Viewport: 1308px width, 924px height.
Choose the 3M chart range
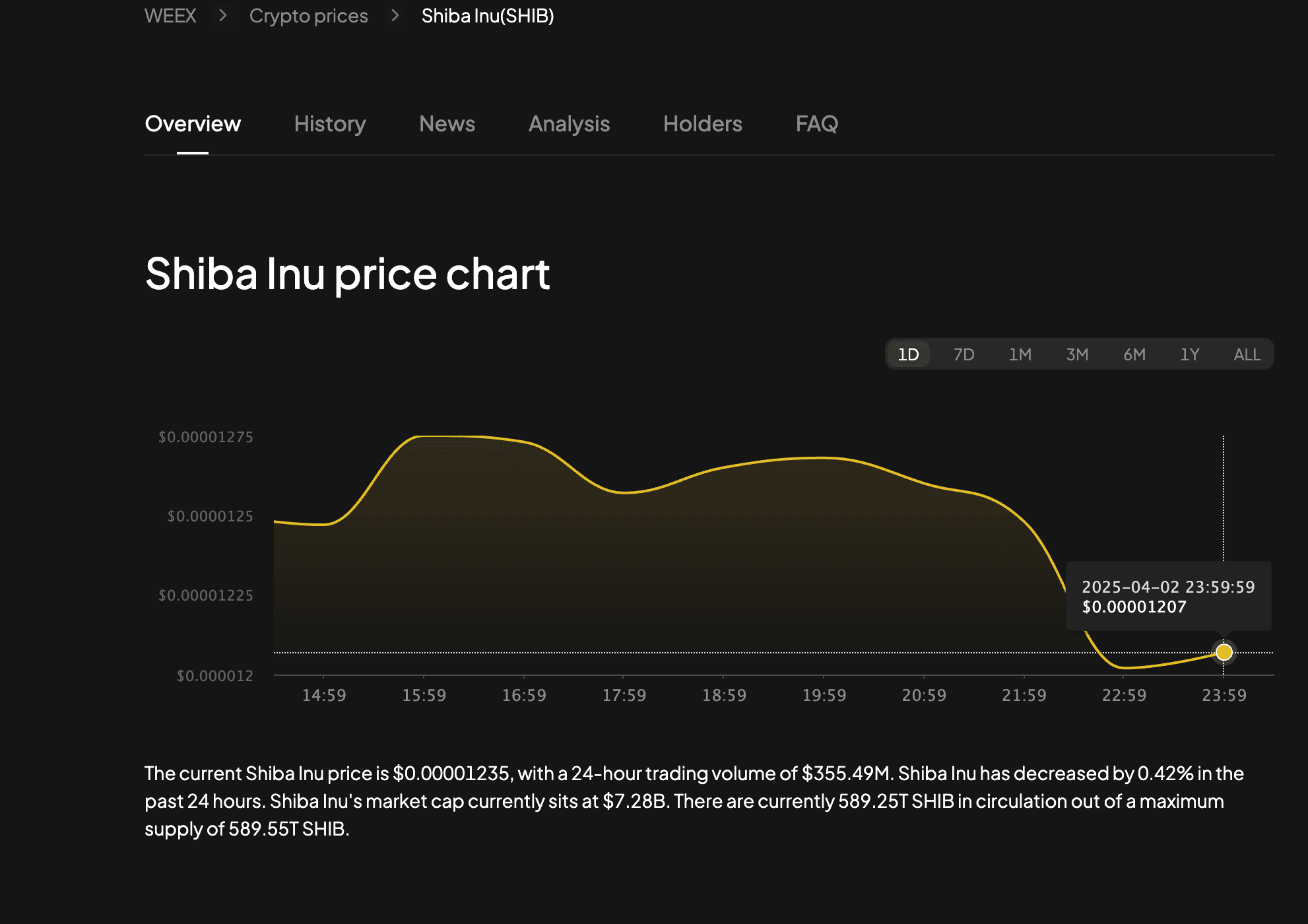pos(1077,354)
